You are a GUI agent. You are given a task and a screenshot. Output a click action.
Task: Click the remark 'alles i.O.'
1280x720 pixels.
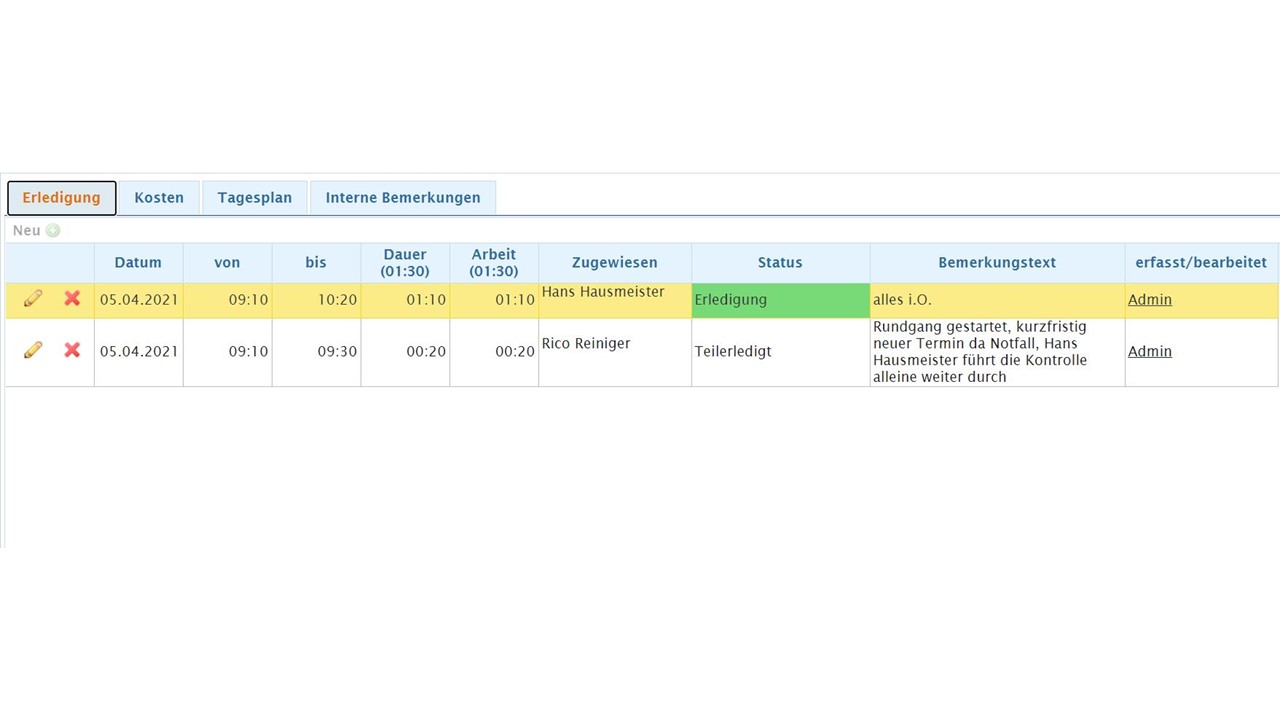[902, 299]
